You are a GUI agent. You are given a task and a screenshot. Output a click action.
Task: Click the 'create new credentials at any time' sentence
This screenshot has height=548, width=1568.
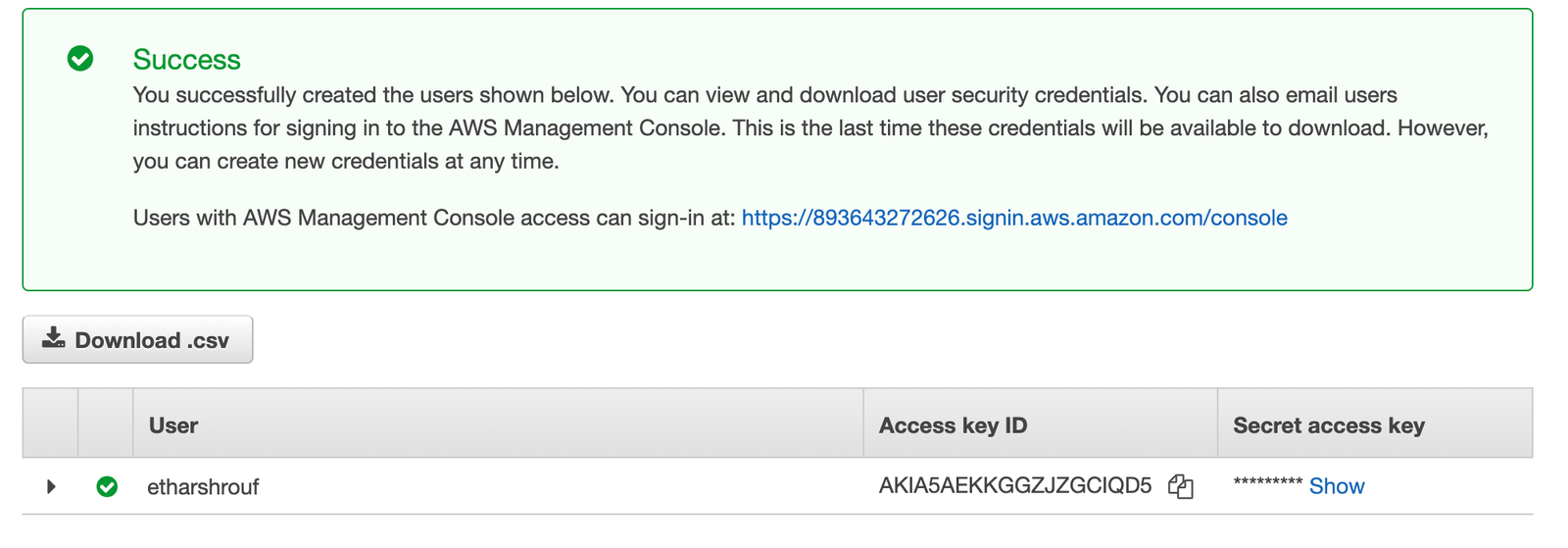(346, 161)
